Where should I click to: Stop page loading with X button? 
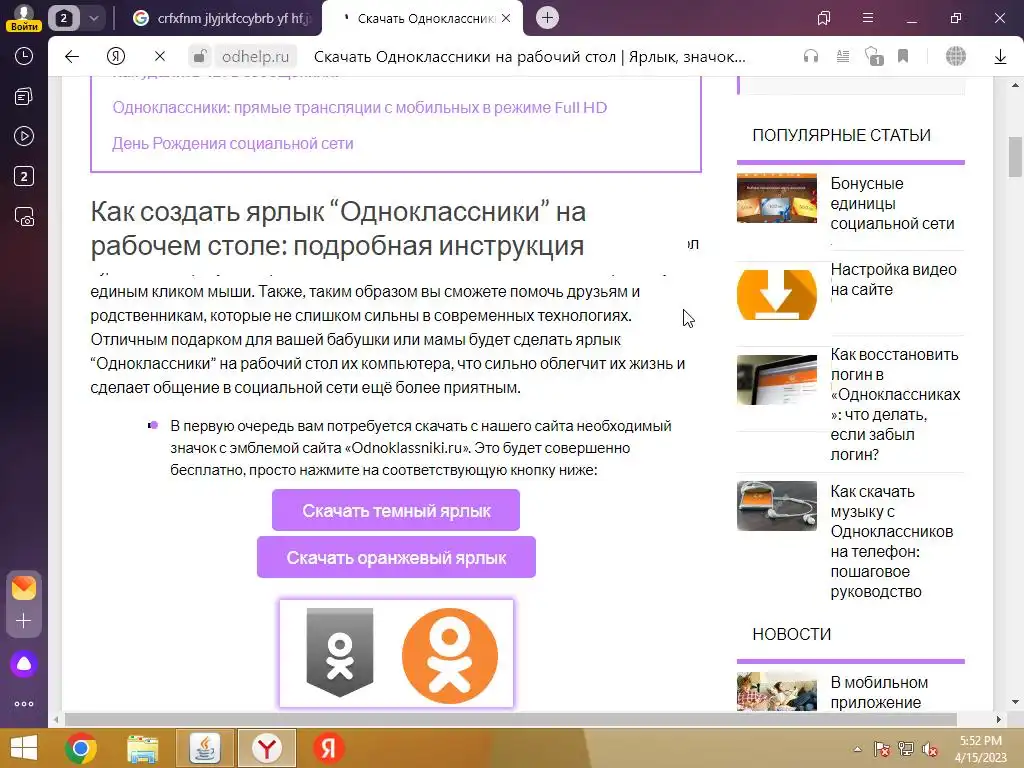pyautogui.click(x=160, y=57)
